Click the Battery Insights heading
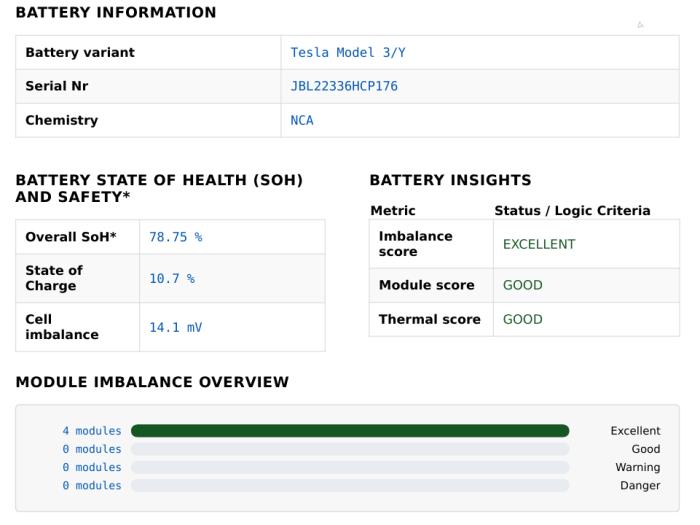Image resolution: width=700 pixels, height=525 pixels. [x=450, y=180]
